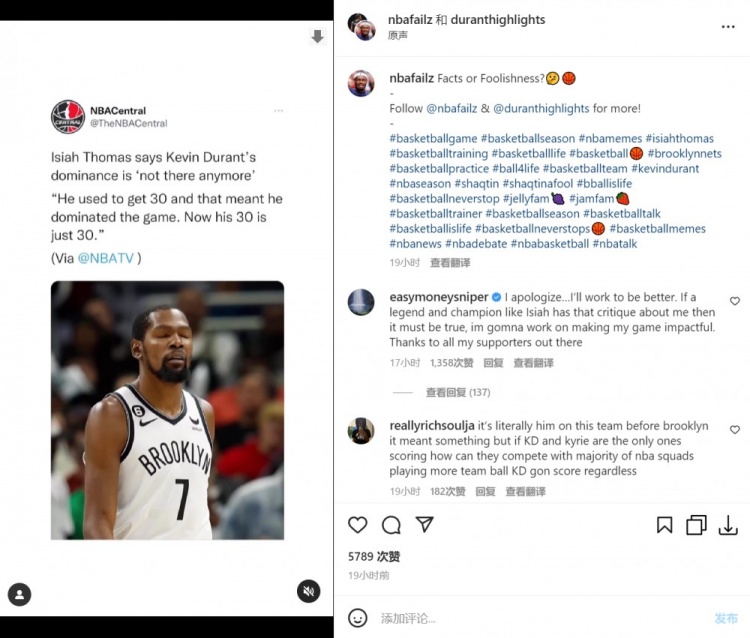Viewport: 750px width, 638px height.
Task: Download post with arrow tray icon
Action: 728,525
